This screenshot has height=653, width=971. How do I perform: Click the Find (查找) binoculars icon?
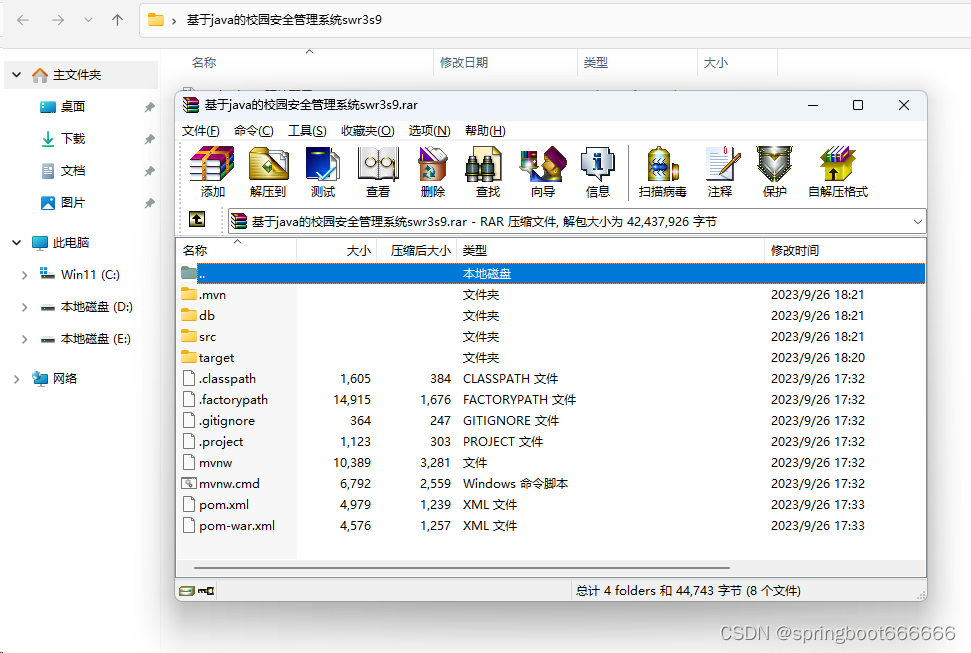pos(487,172)
